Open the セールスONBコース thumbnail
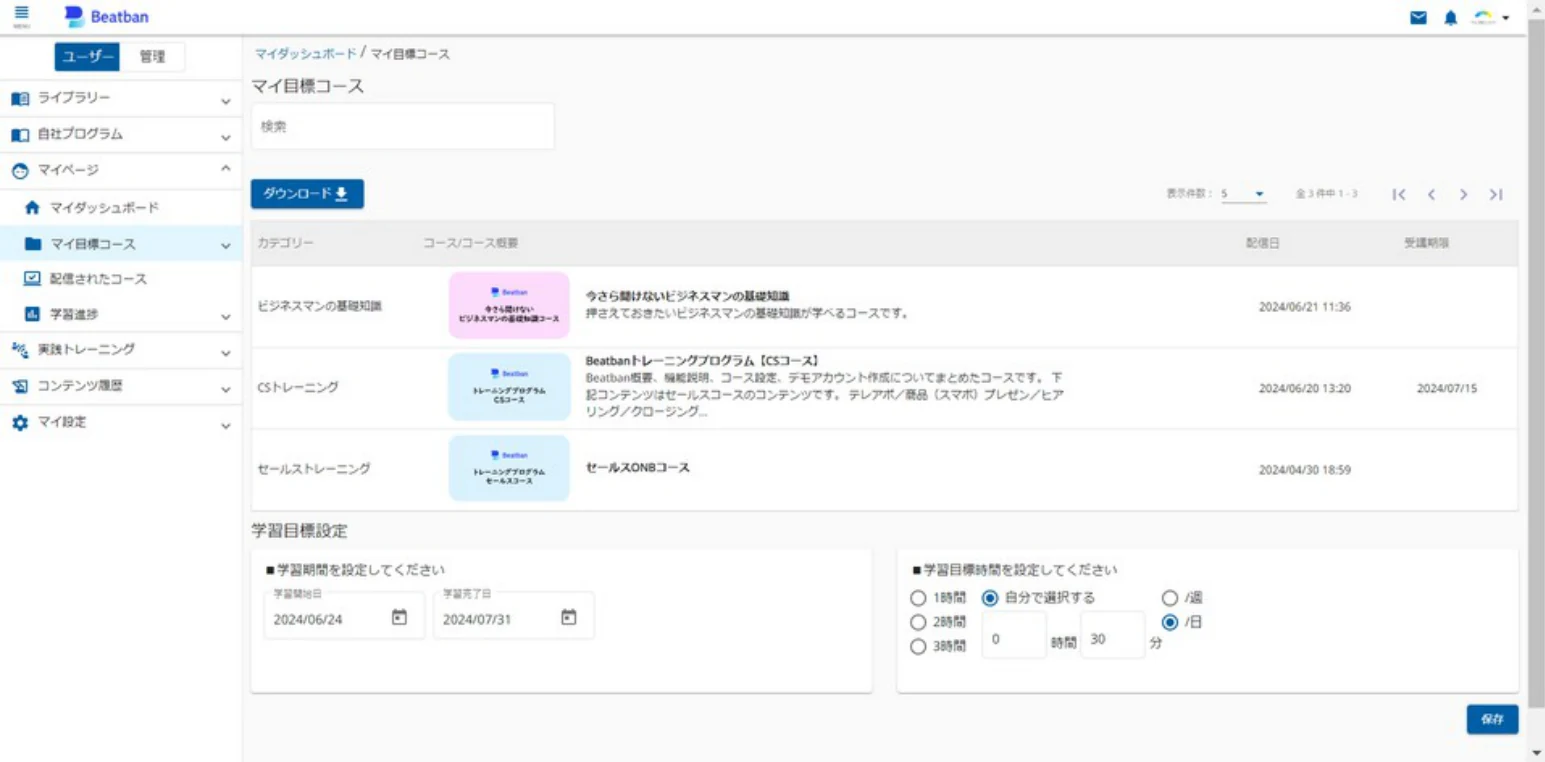 click(509, 468)
